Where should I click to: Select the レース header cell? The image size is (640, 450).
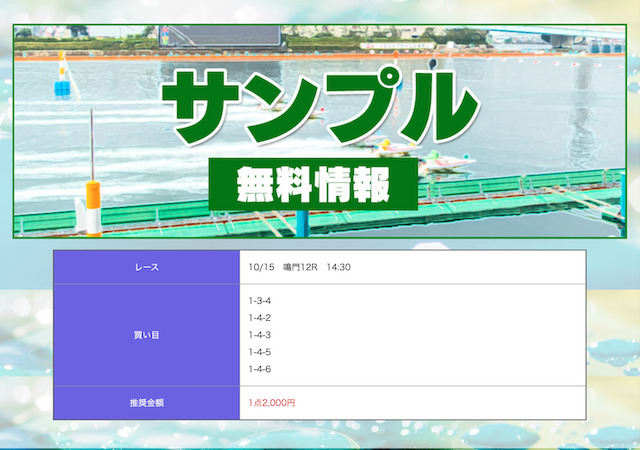147,267
